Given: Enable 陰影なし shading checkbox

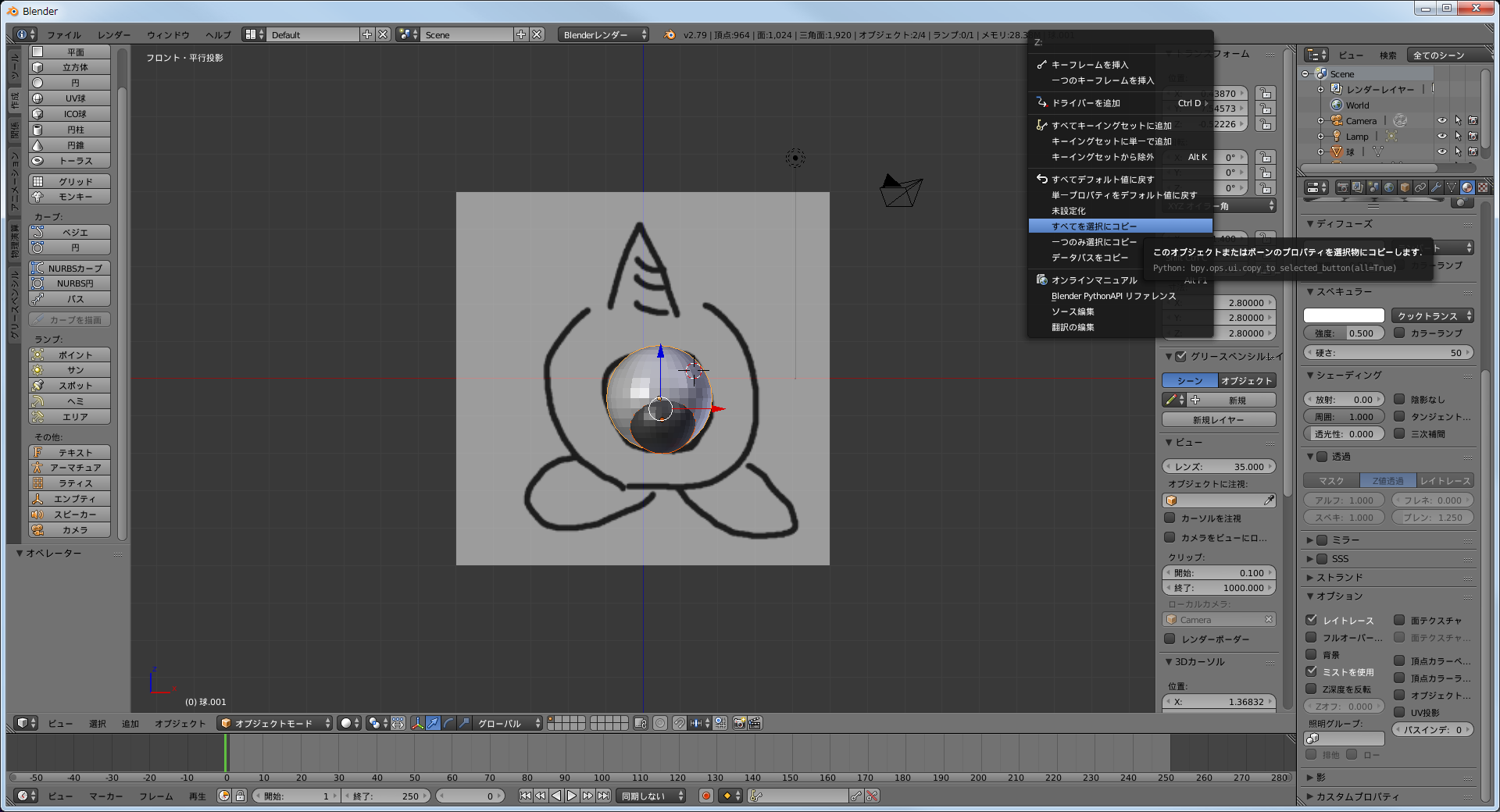Looking at the screenshot, I should pos(1400,399).
